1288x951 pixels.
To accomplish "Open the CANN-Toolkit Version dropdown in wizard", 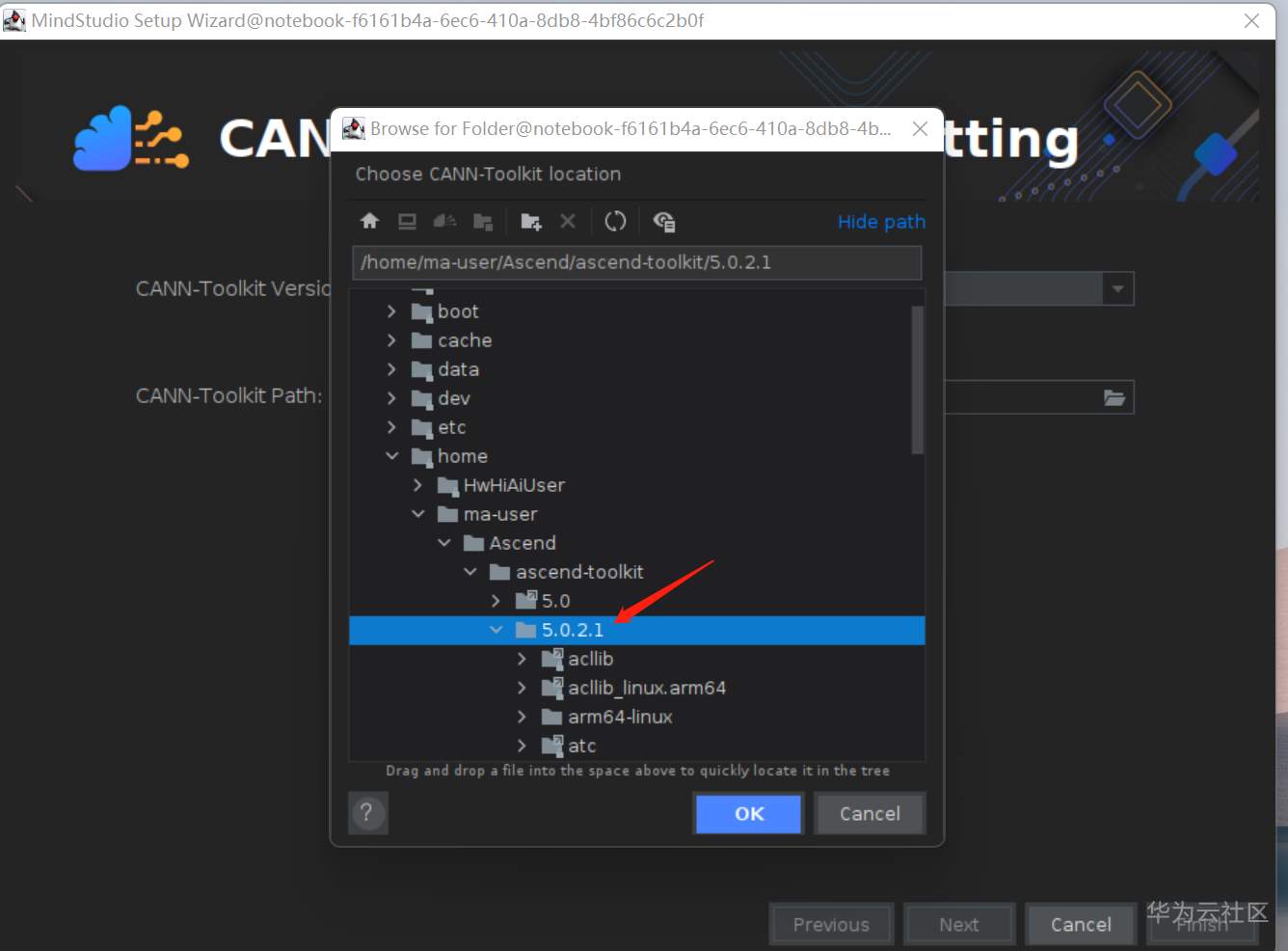I will coord(1117,288).
